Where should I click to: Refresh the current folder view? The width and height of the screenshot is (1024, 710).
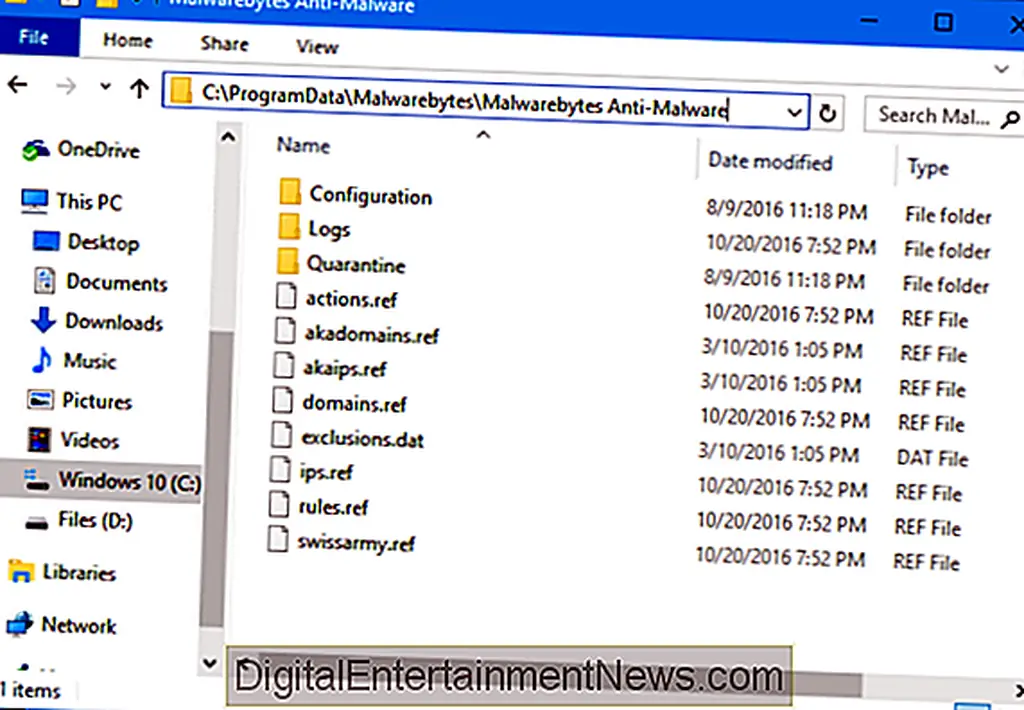coord(827,114)
